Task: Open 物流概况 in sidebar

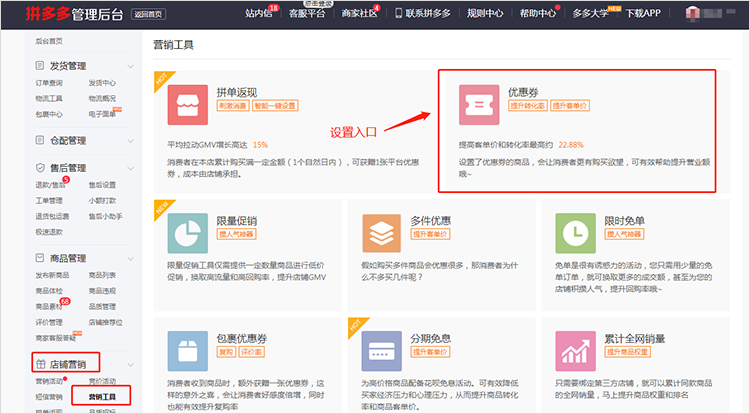Action: pyautogui.click(x=102, y=98)
